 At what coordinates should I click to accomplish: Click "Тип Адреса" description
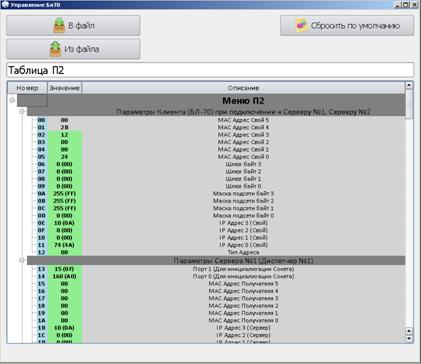pyautogui.click(x=243, y=252)
